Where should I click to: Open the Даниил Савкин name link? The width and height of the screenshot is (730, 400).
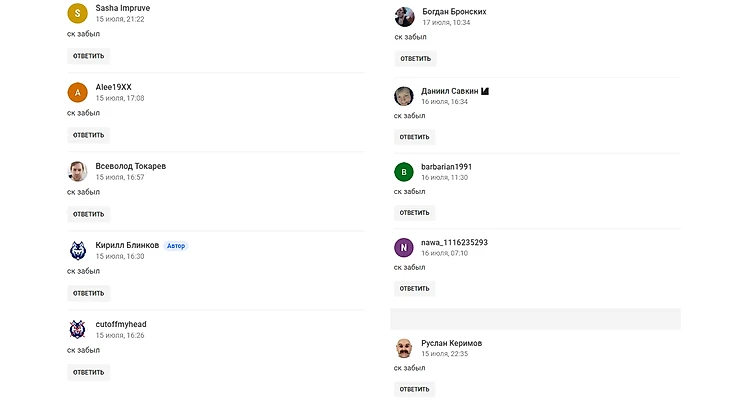450,91
